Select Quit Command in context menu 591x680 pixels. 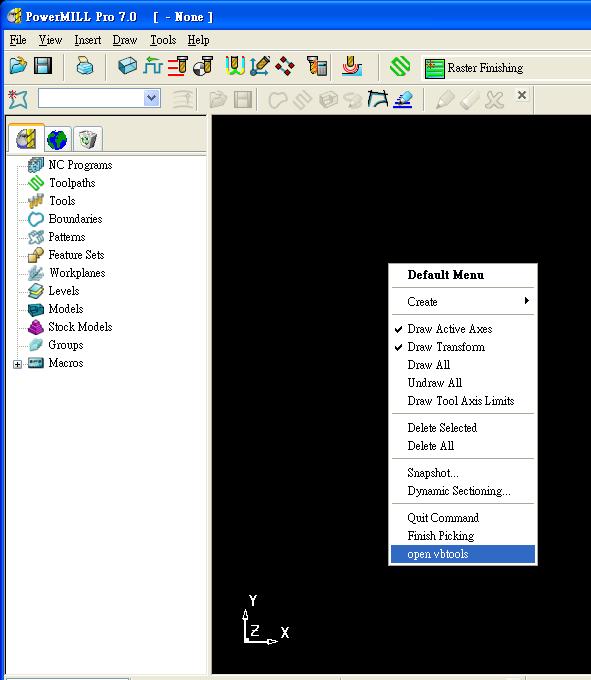pos(463,518)
